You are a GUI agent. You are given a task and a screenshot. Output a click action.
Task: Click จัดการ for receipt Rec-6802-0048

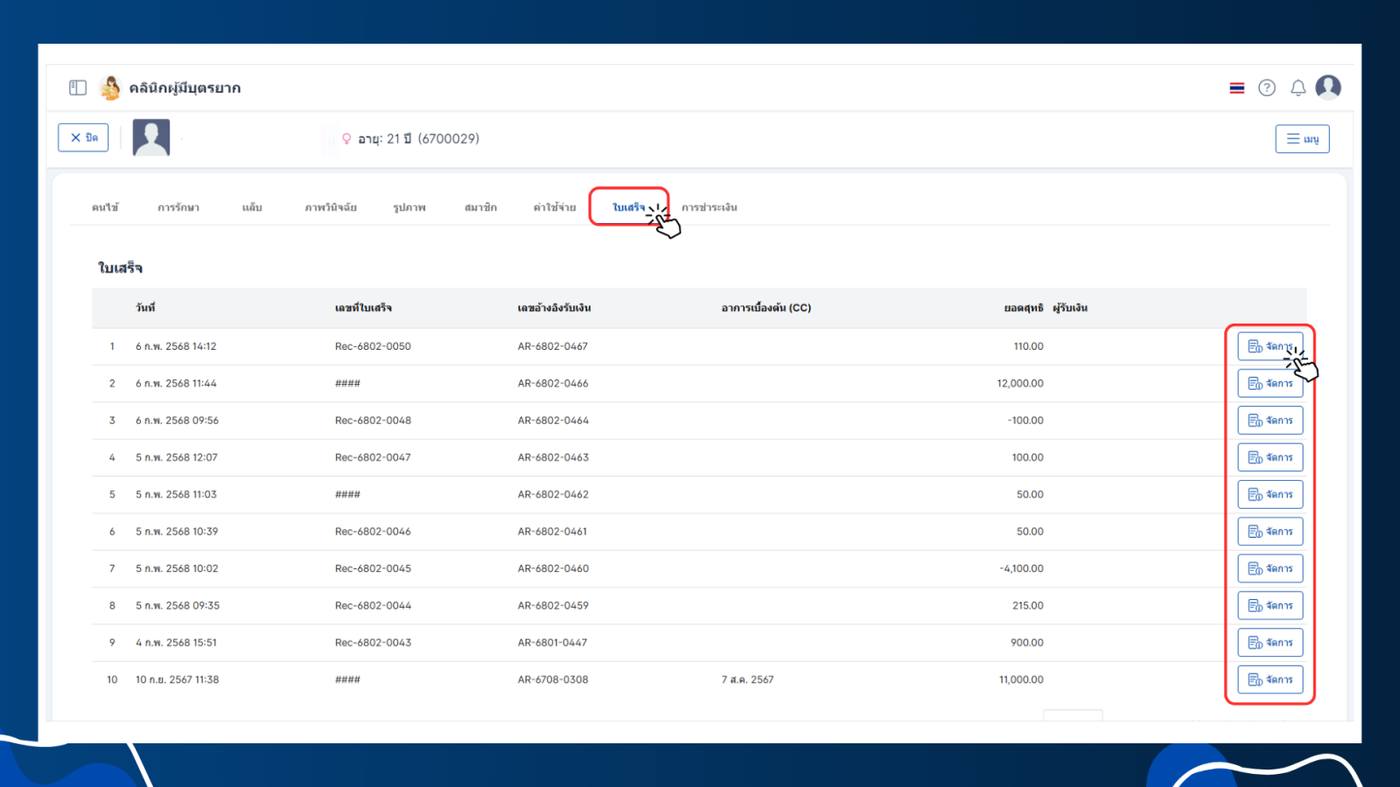[1270, 421]
